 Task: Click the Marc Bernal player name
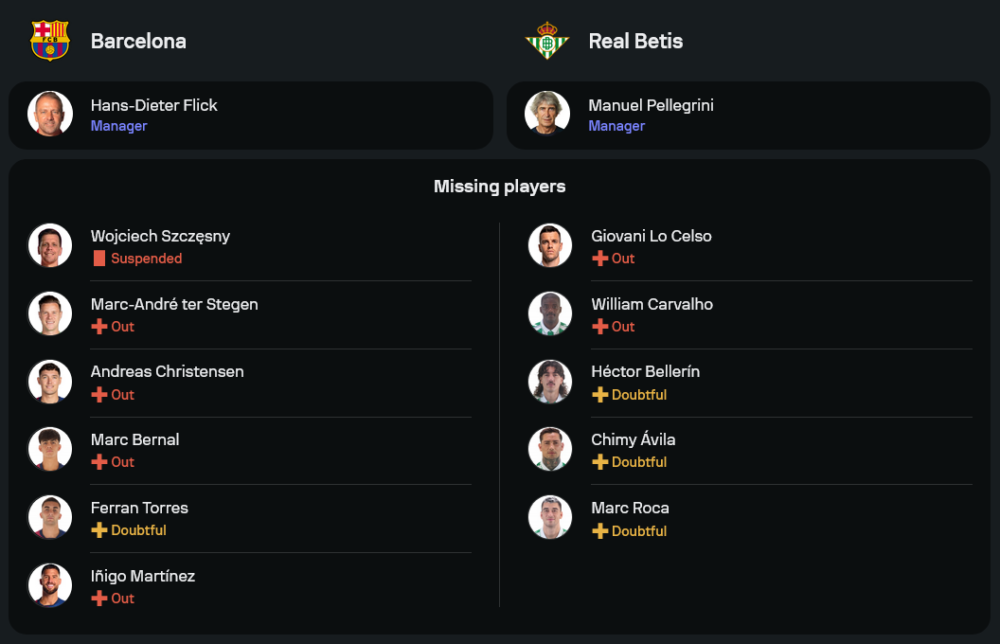click(135, 440)
